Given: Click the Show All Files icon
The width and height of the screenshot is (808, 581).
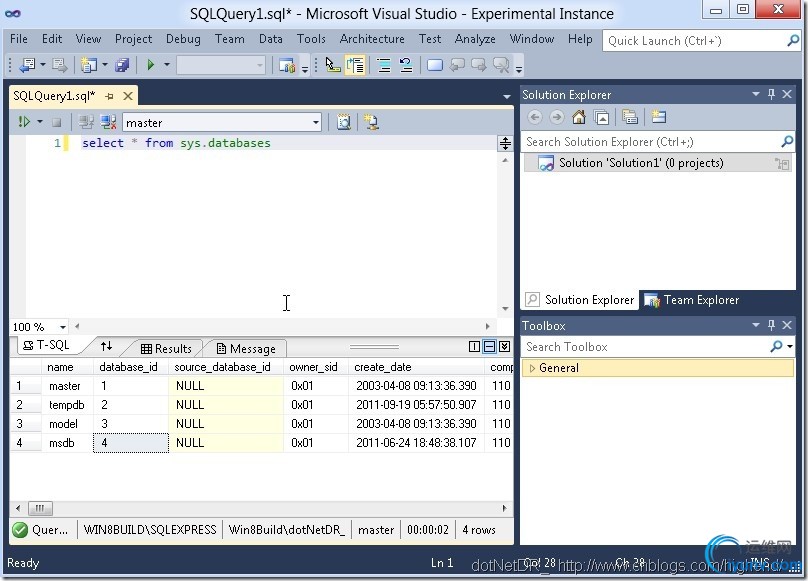Looking at the screenshot, I should (x=630, y=118).
